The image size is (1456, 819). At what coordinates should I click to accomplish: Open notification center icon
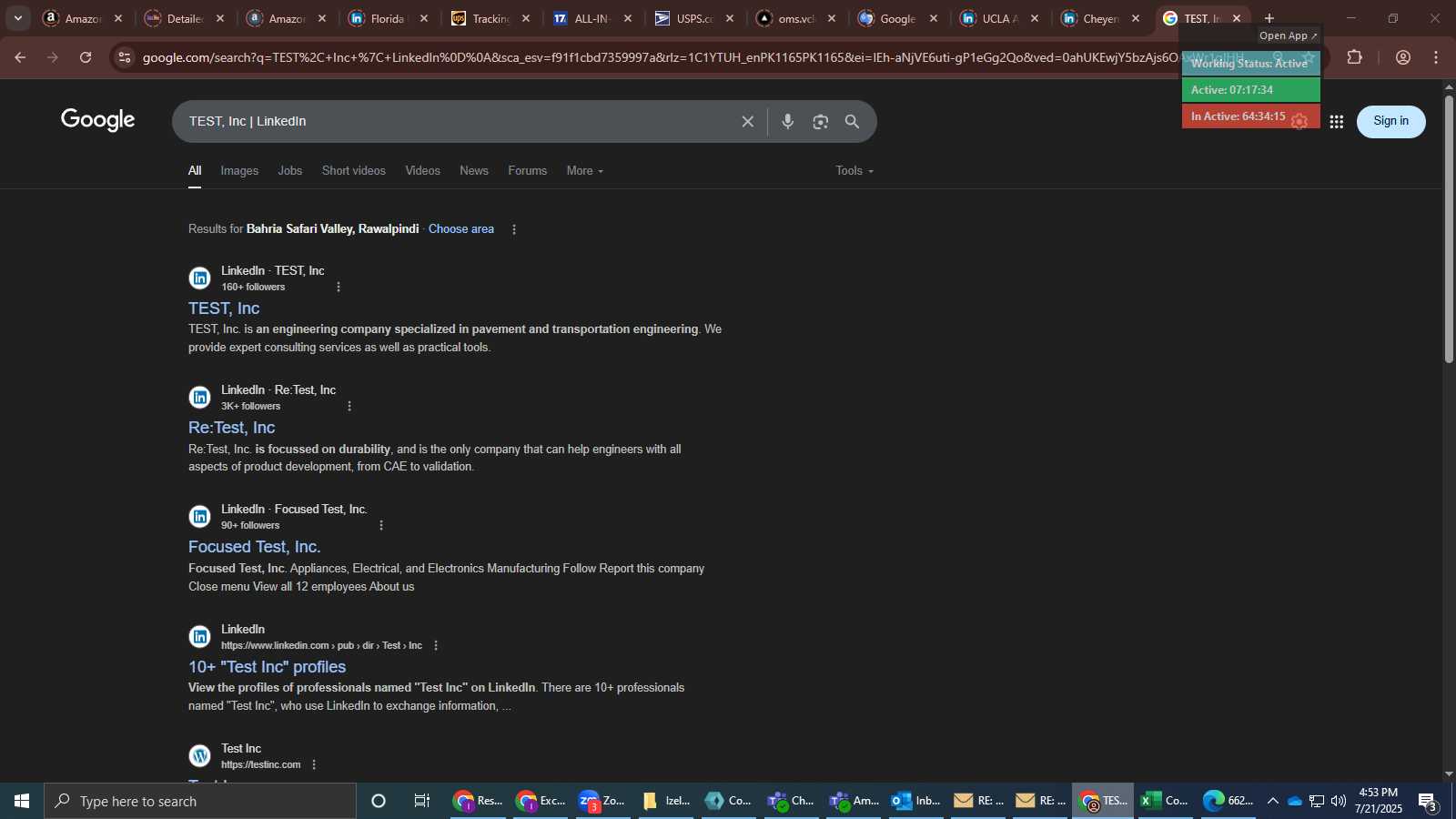click(1428, 802)
